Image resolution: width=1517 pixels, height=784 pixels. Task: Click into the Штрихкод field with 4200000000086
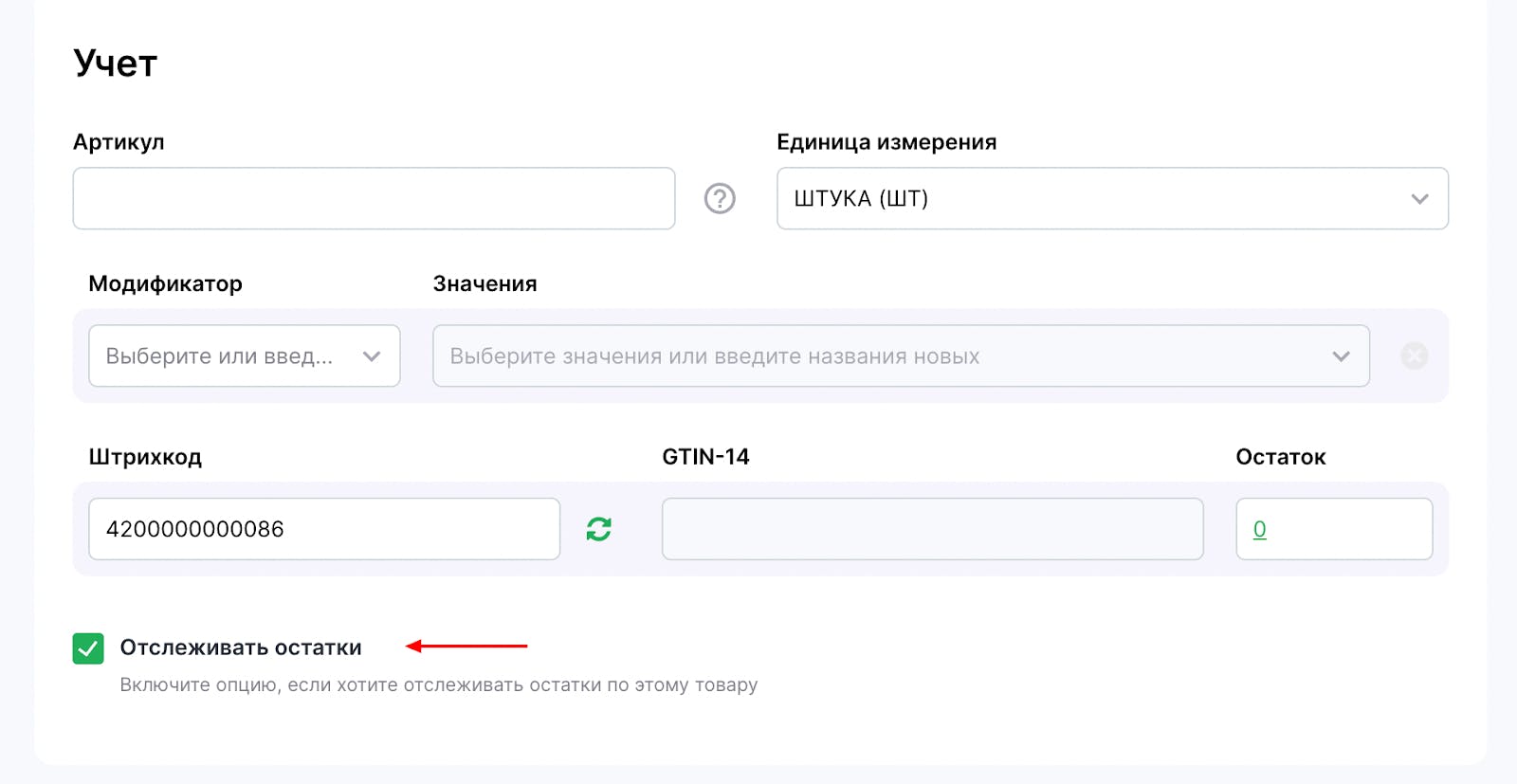coord(324,529)
